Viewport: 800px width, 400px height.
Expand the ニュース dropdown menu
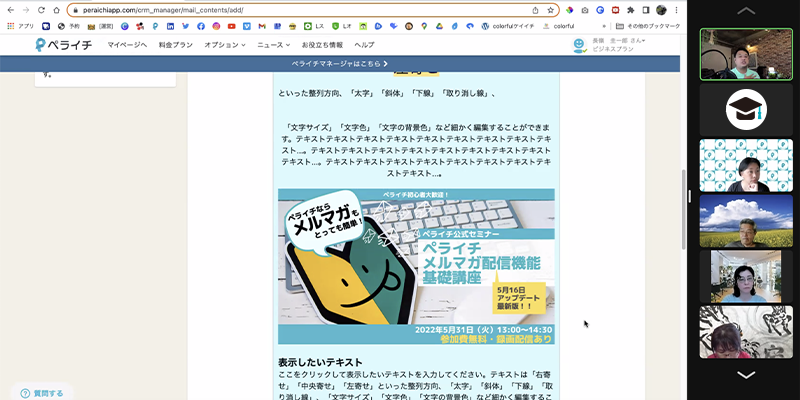point(273,45)
